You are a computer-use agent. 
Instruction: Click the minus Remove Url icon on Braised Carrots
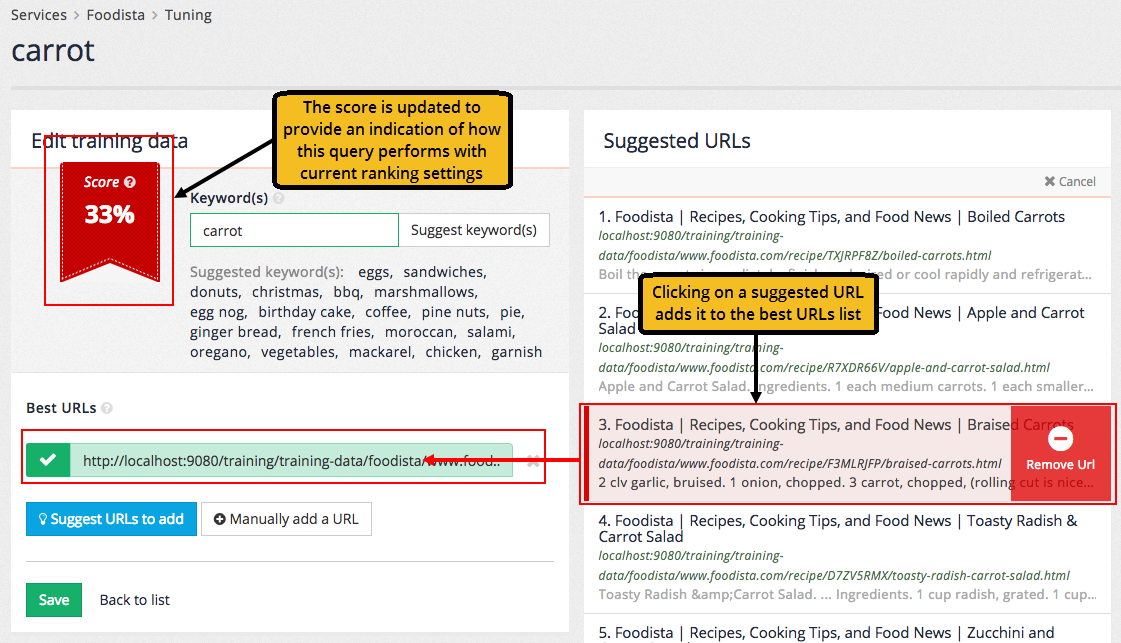[x=1060, y=439]
